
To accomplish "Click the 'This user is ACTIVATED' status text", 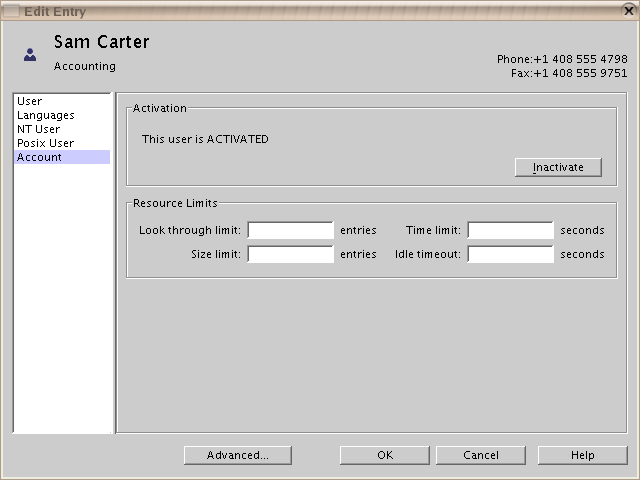I will tap(205, 139).
